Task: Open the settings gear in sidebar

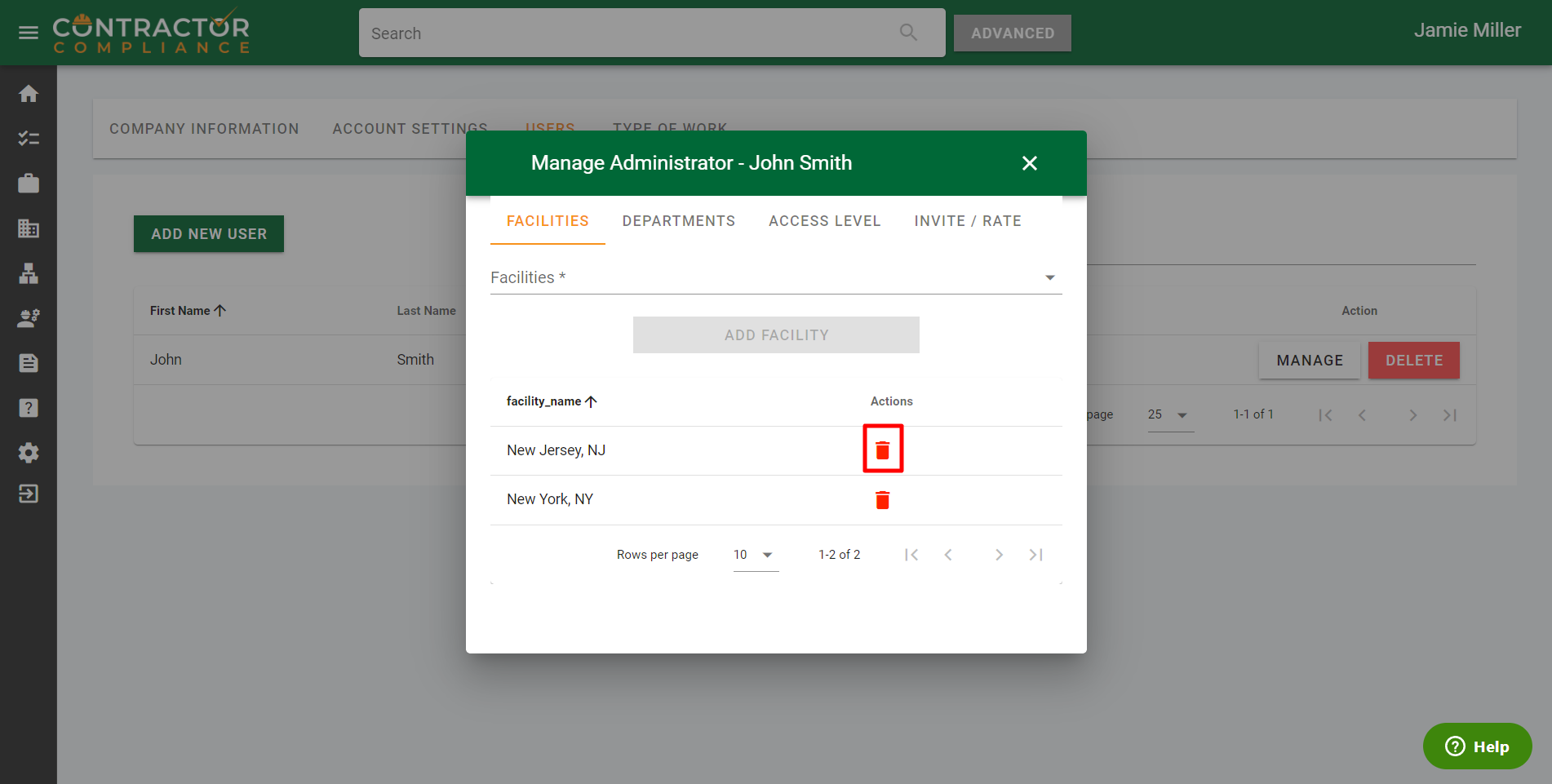Action: tap(29, 453)
